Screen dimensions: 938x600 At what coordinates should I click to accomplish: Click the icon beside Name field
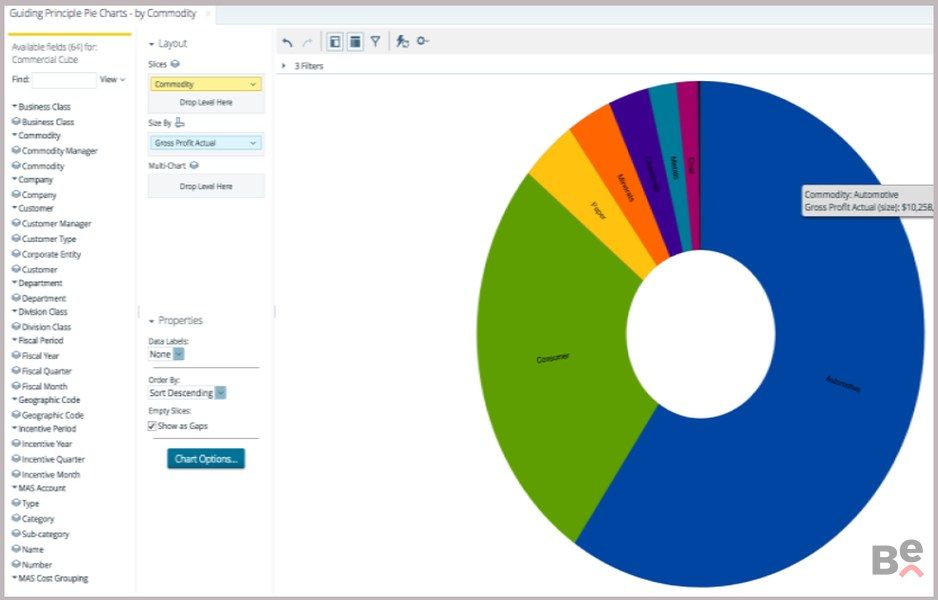tap(16, 549)
